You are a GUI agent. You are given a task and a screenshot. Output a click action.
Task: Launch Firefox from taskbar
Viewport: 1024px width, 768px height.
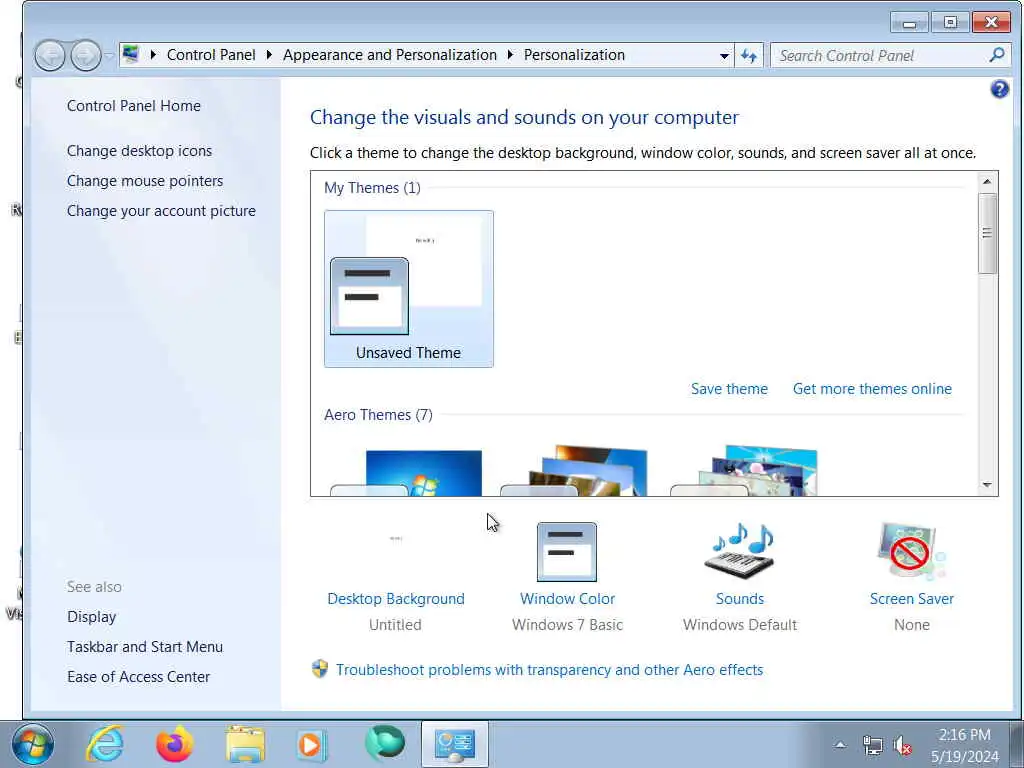(x=174, y=744)
